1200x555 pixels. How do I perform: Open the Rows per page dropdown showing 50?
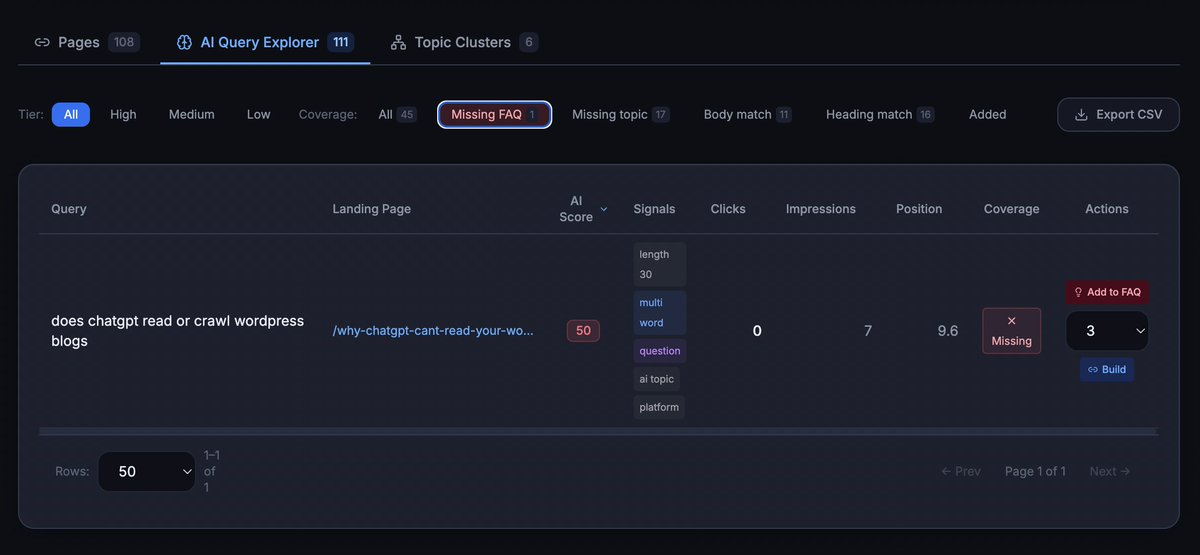click(147, 471)
